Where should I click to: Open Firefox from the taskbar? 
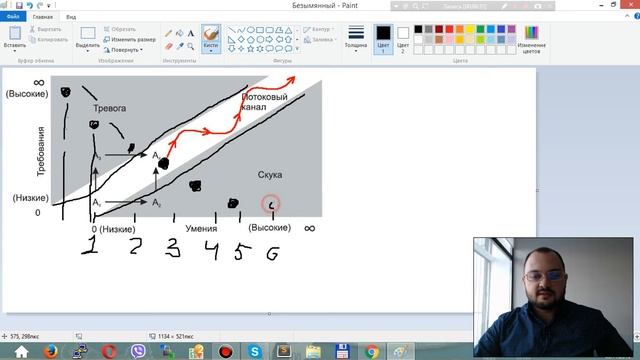point(51,351)
